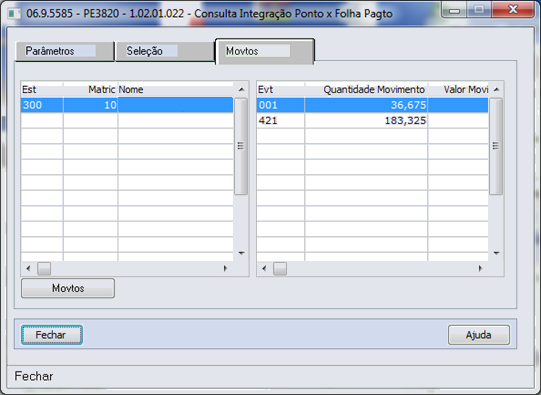Viewport: 541px width, 395px height.
Task: Click the employee grid horizontal scrollbar thumb
Action: pos(44,268)
